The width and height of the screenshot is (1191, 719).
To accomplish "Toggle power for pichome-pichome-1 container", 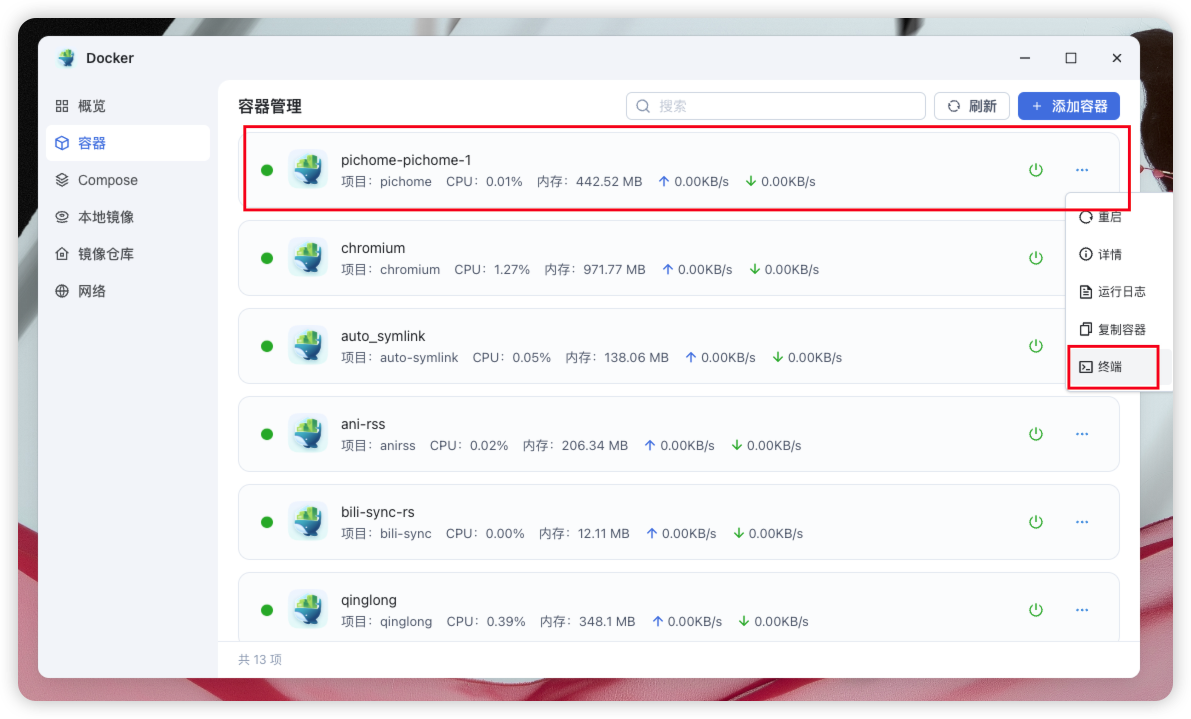I will click(1035, 170).
